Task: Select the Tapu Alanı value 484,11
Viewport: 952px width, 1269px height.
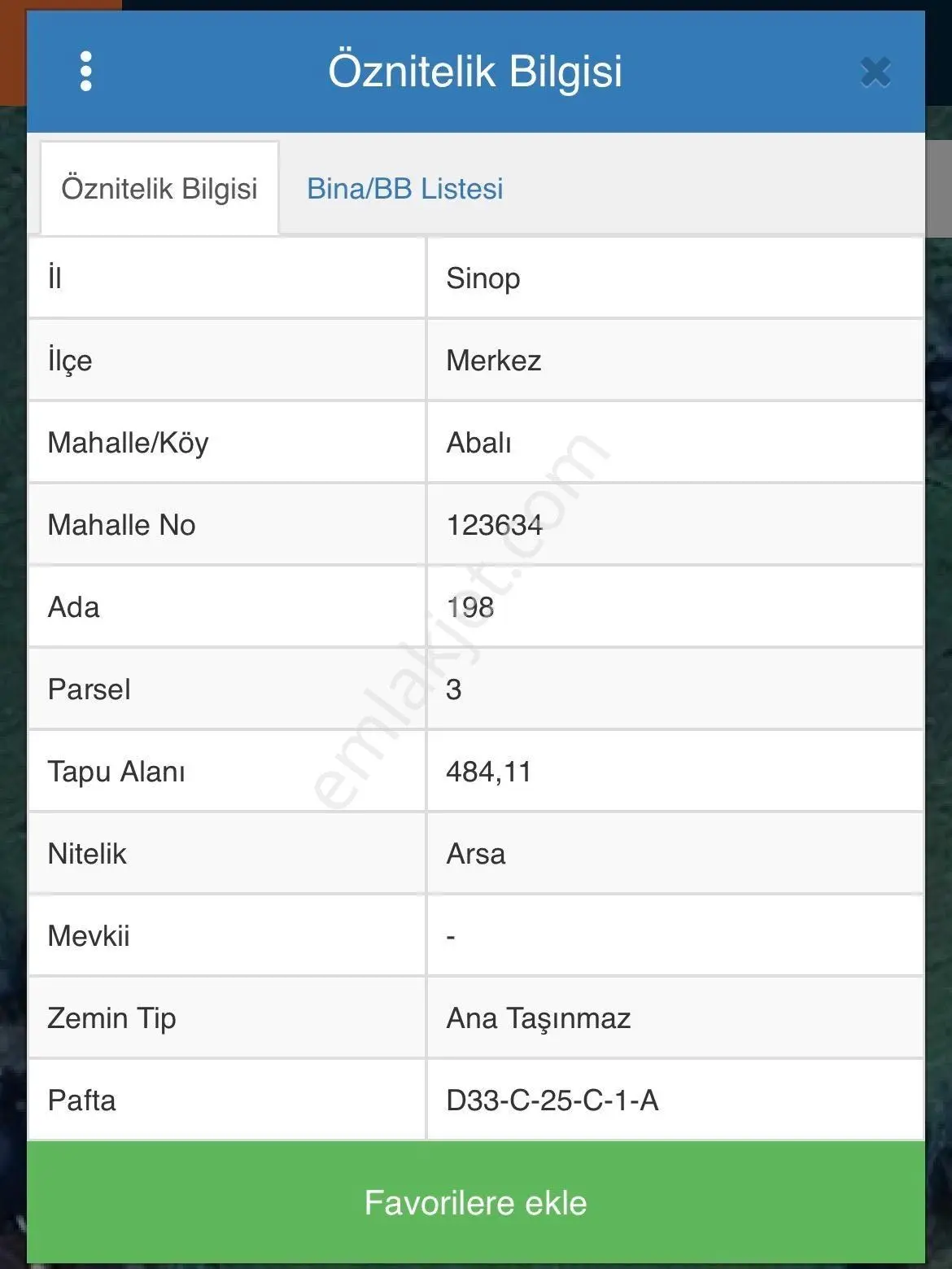Action: tap(489, 772)
